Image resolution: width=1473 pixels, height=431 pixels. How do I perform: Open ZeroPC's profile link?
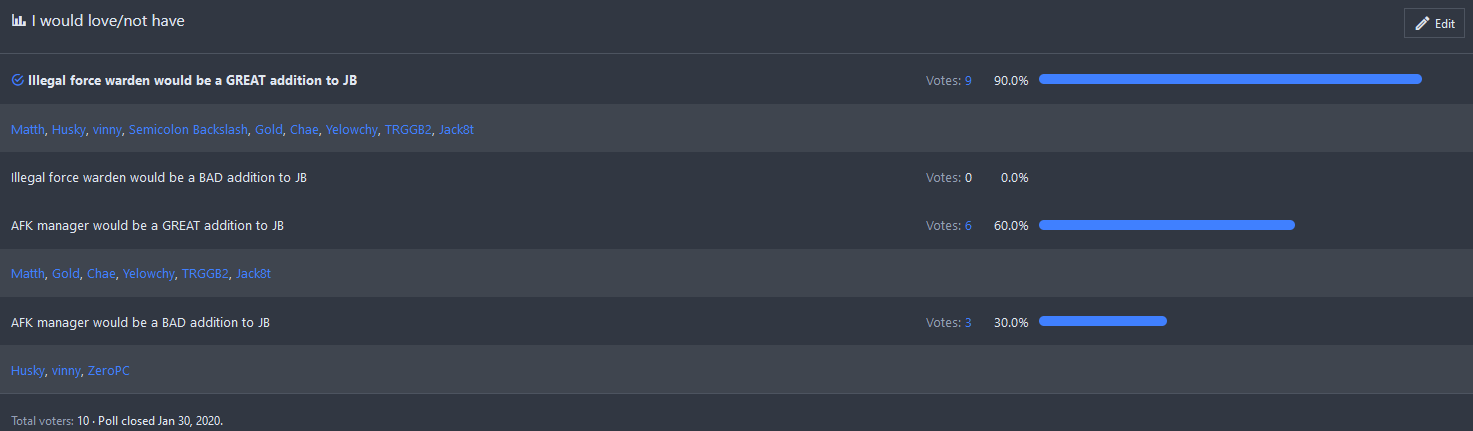[109, 371]
